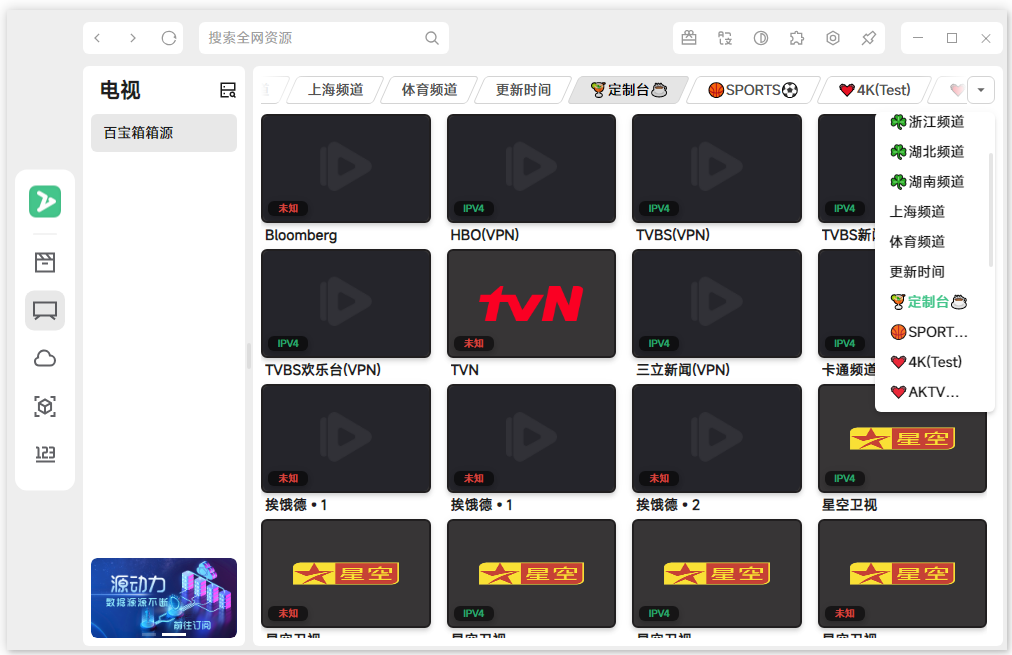Play the Bloomberg channel thumbnail
The image size is (1012, 655).
346,168
